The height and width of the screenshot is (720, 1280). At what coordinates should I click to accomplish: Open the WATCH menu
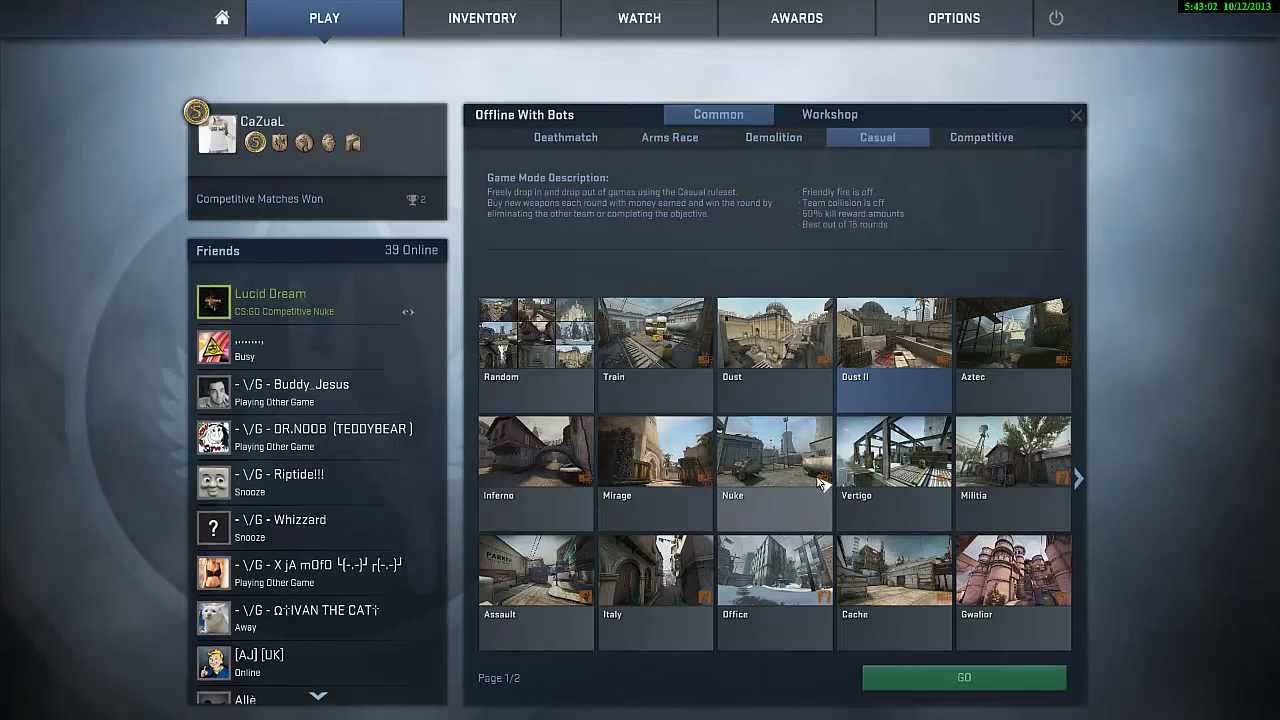point(639,18)
